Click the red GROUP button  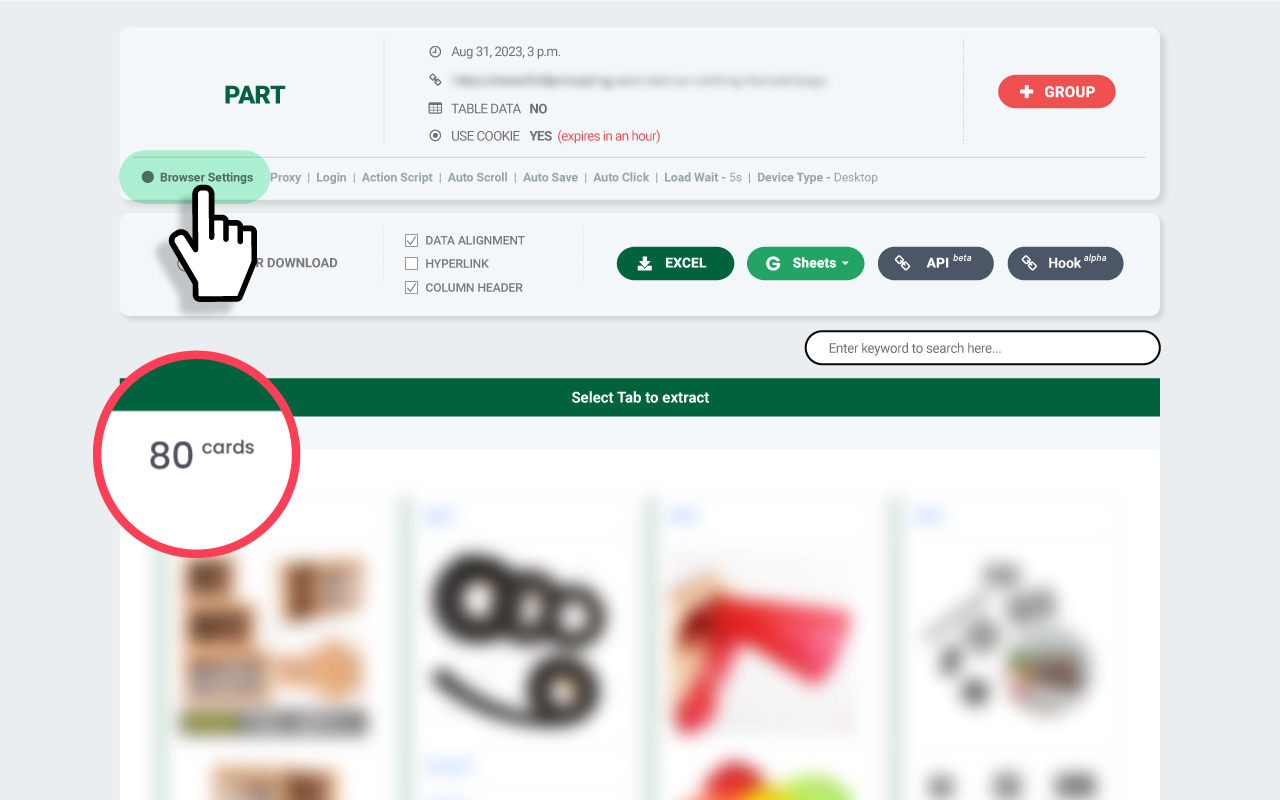(x=1057, y=92)
